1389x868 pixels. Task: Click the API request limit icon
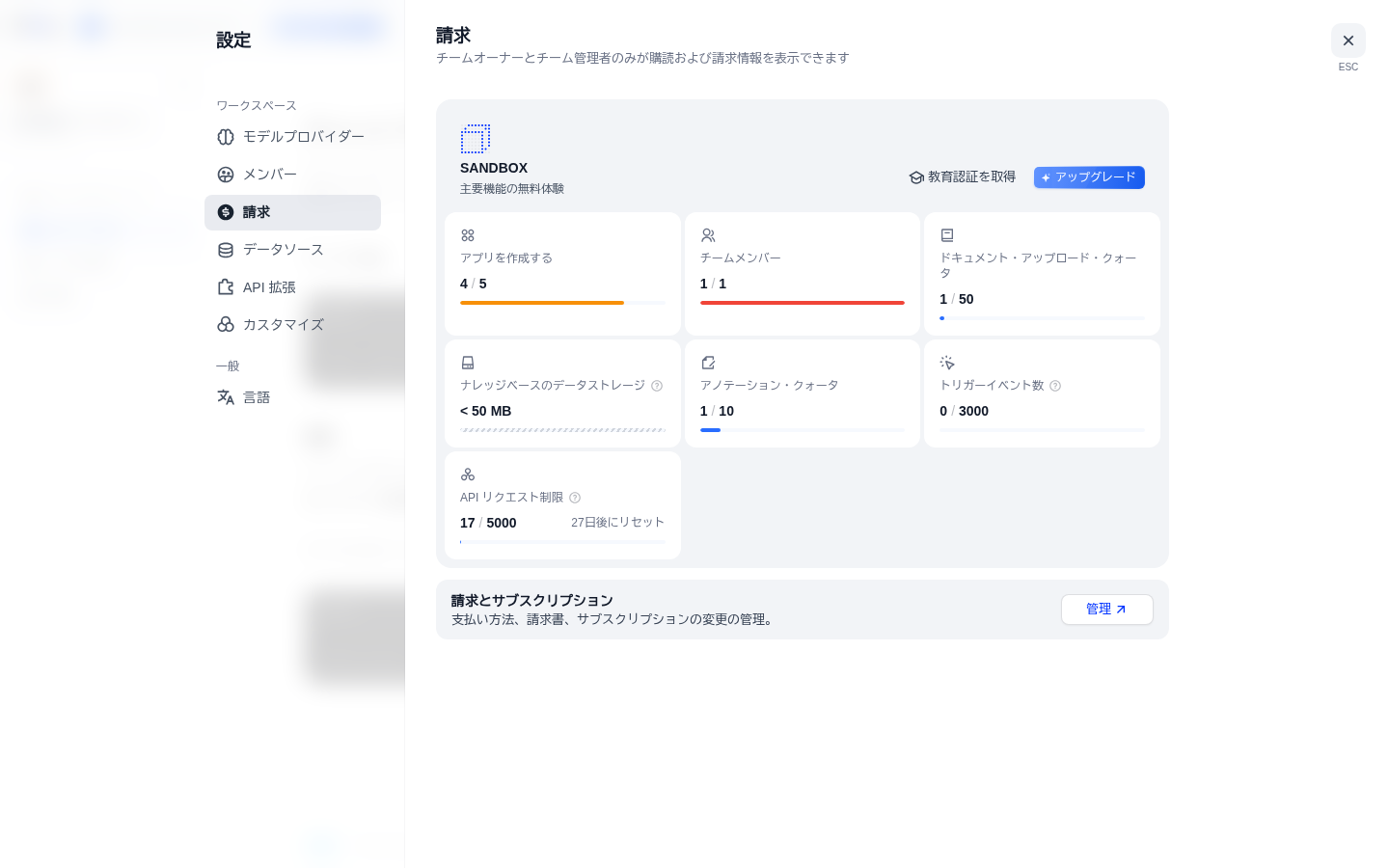[468, 475]
